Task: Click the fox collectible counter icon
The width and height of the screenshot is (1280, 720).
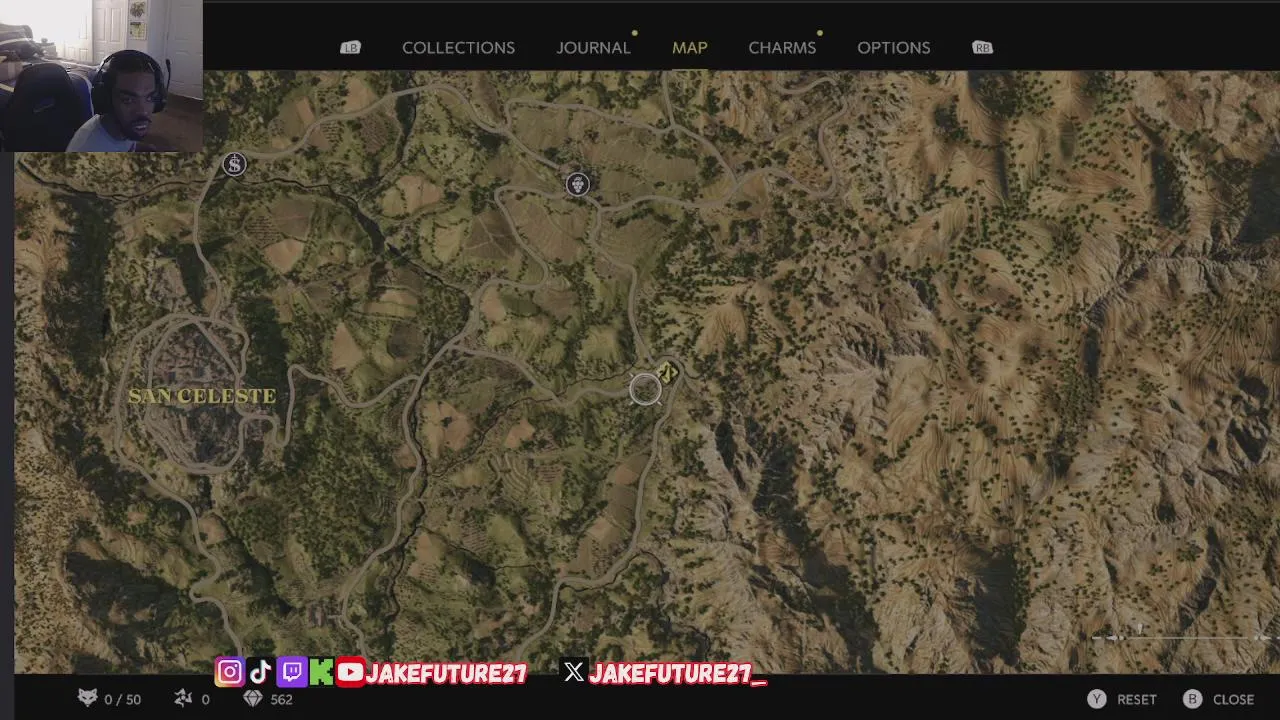Action: [88, 698]
